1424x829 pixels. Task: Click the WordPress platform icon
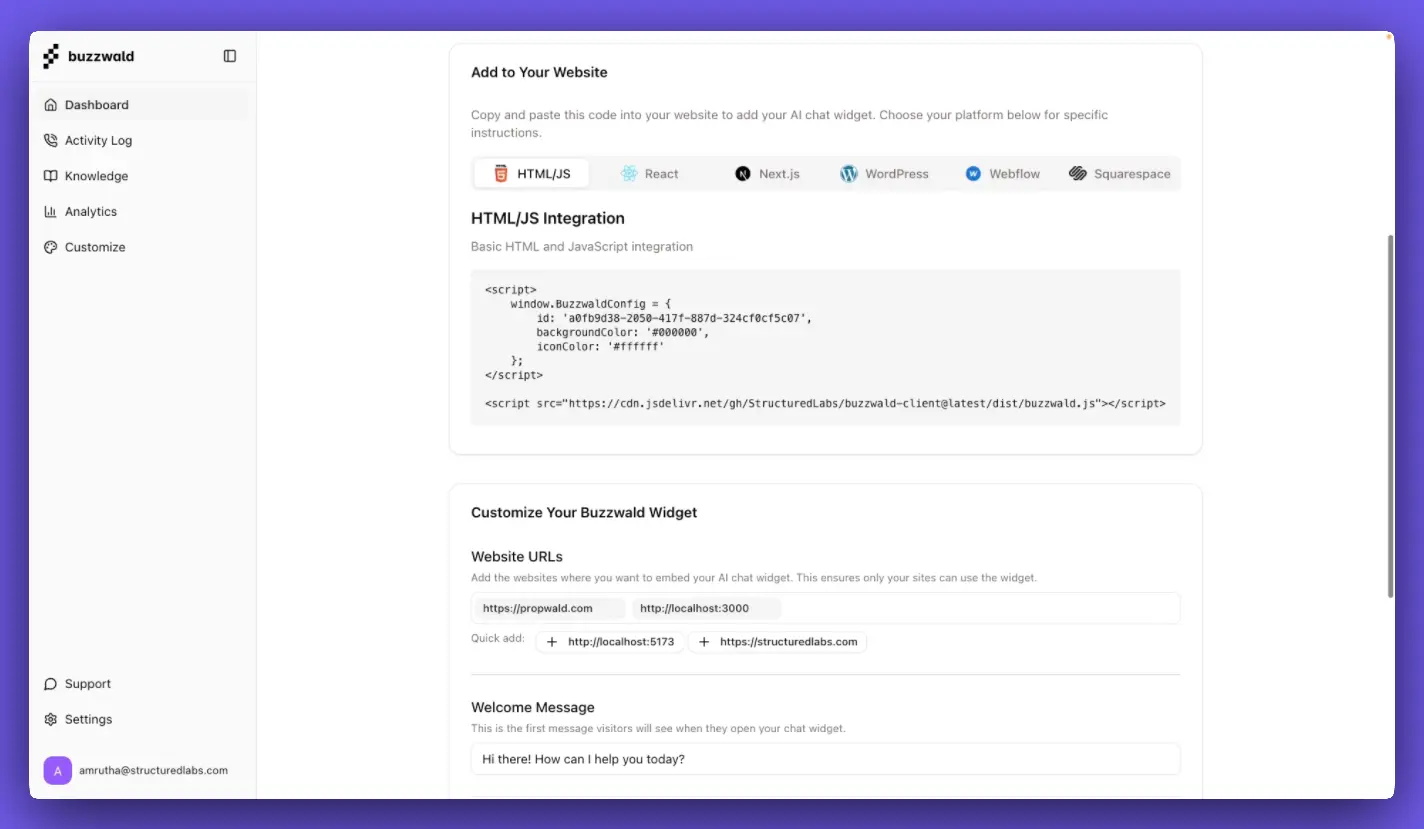click(x=849, y=173)
